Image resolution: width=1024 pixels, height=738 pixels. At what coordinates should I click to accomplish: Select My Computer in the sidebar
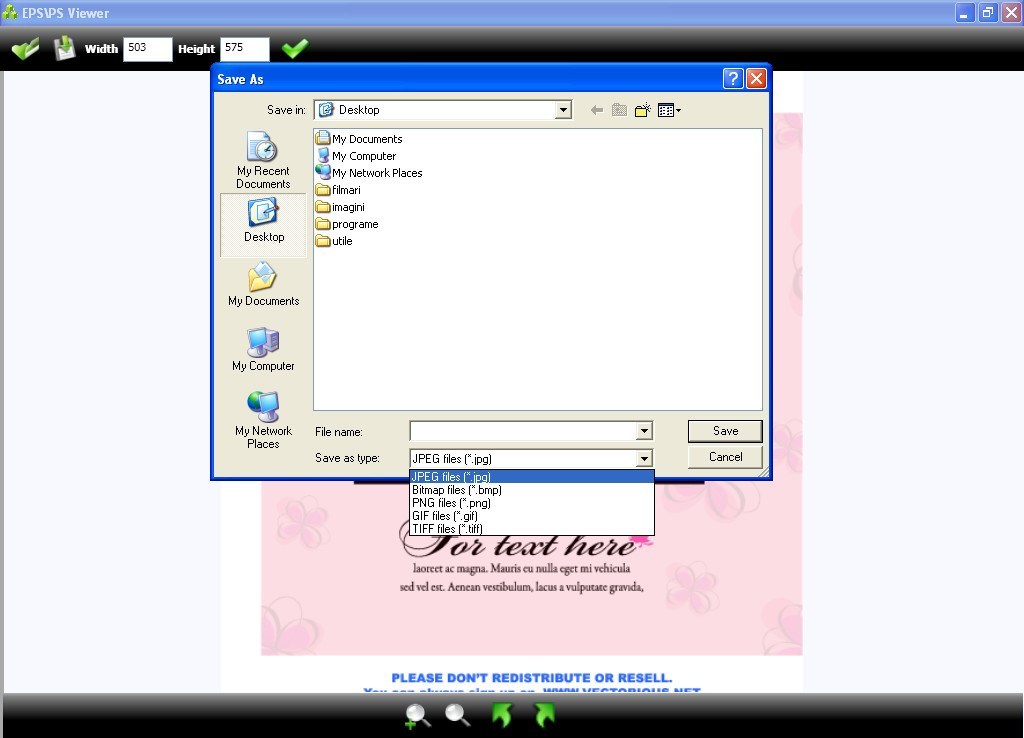(x=262, y=350)
